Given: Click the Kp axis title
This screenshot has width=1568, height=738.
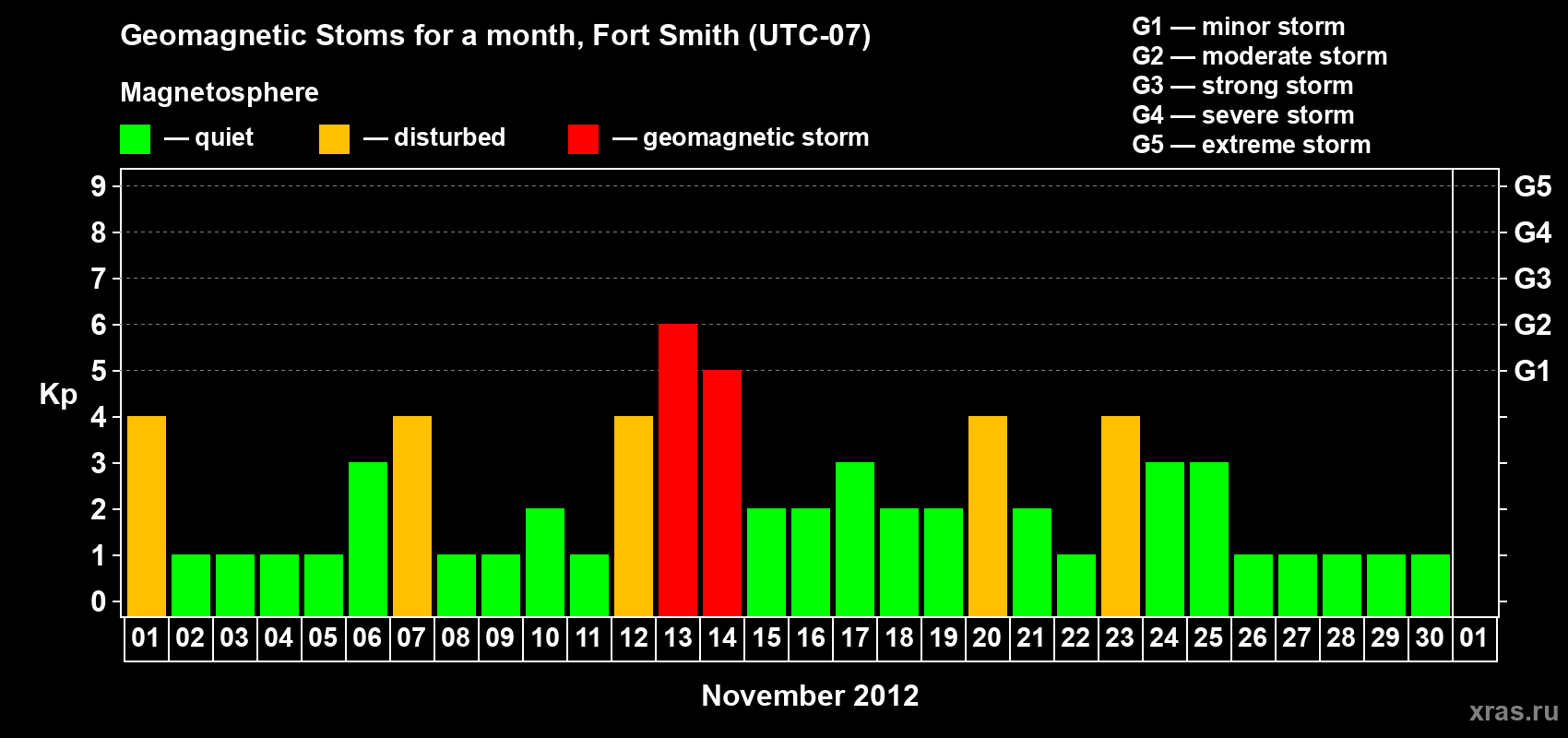Looking at the screenshot, I should tap(58, 395).
